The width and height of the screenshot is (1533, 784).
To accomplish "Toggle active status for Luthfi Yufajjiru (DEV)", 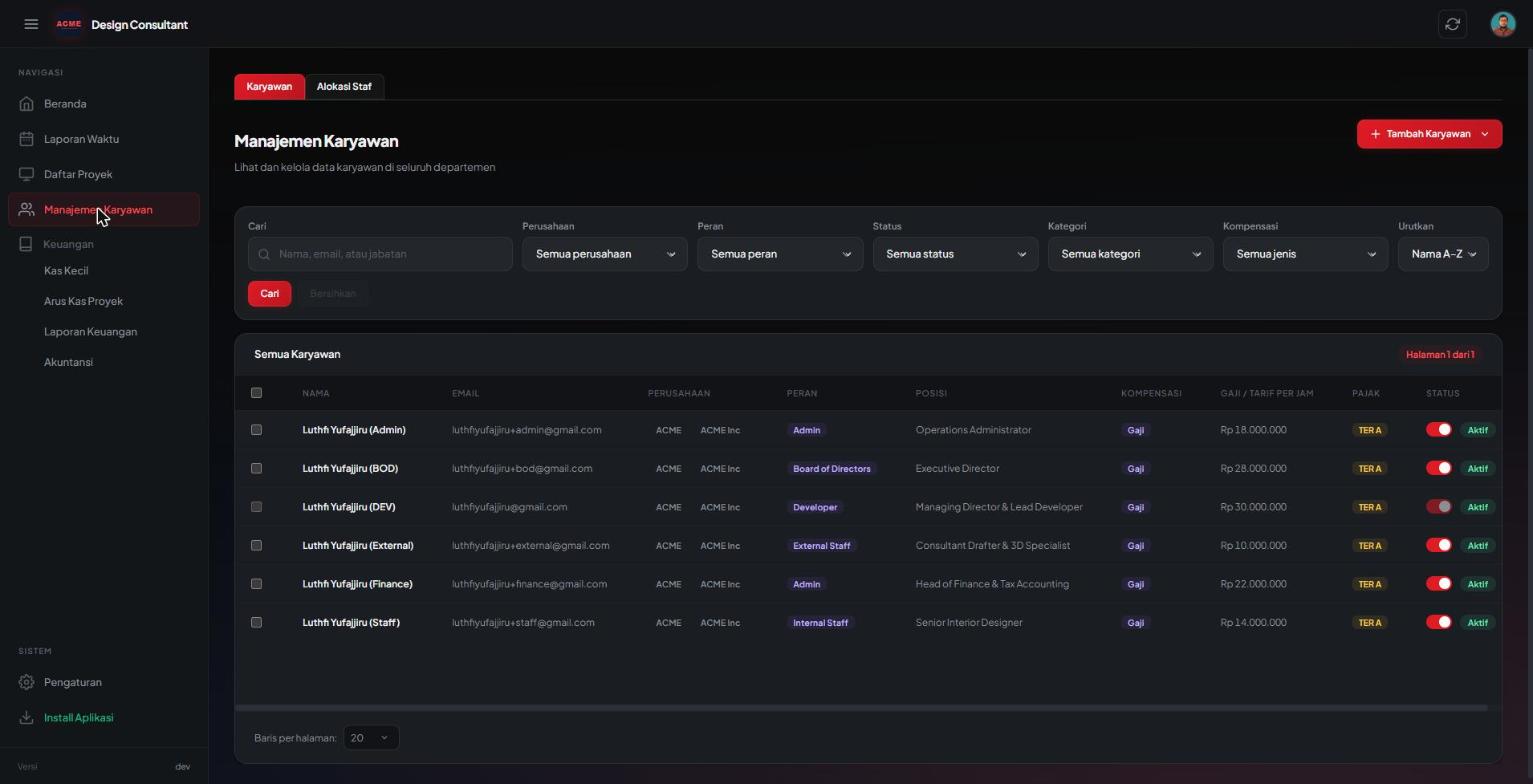I will click(1439, 507).
